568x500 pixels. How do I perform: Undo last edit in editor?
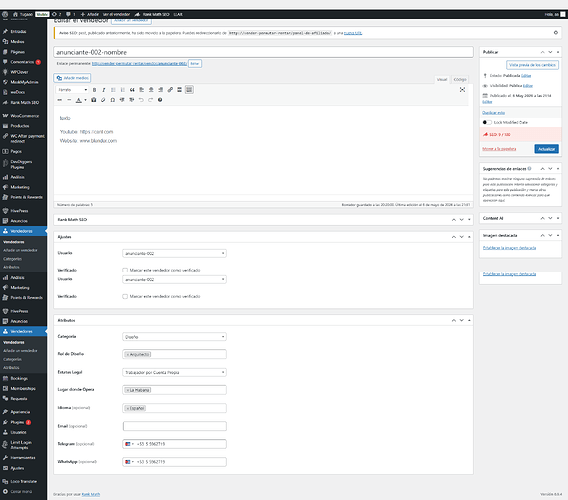tap(141, 100)
